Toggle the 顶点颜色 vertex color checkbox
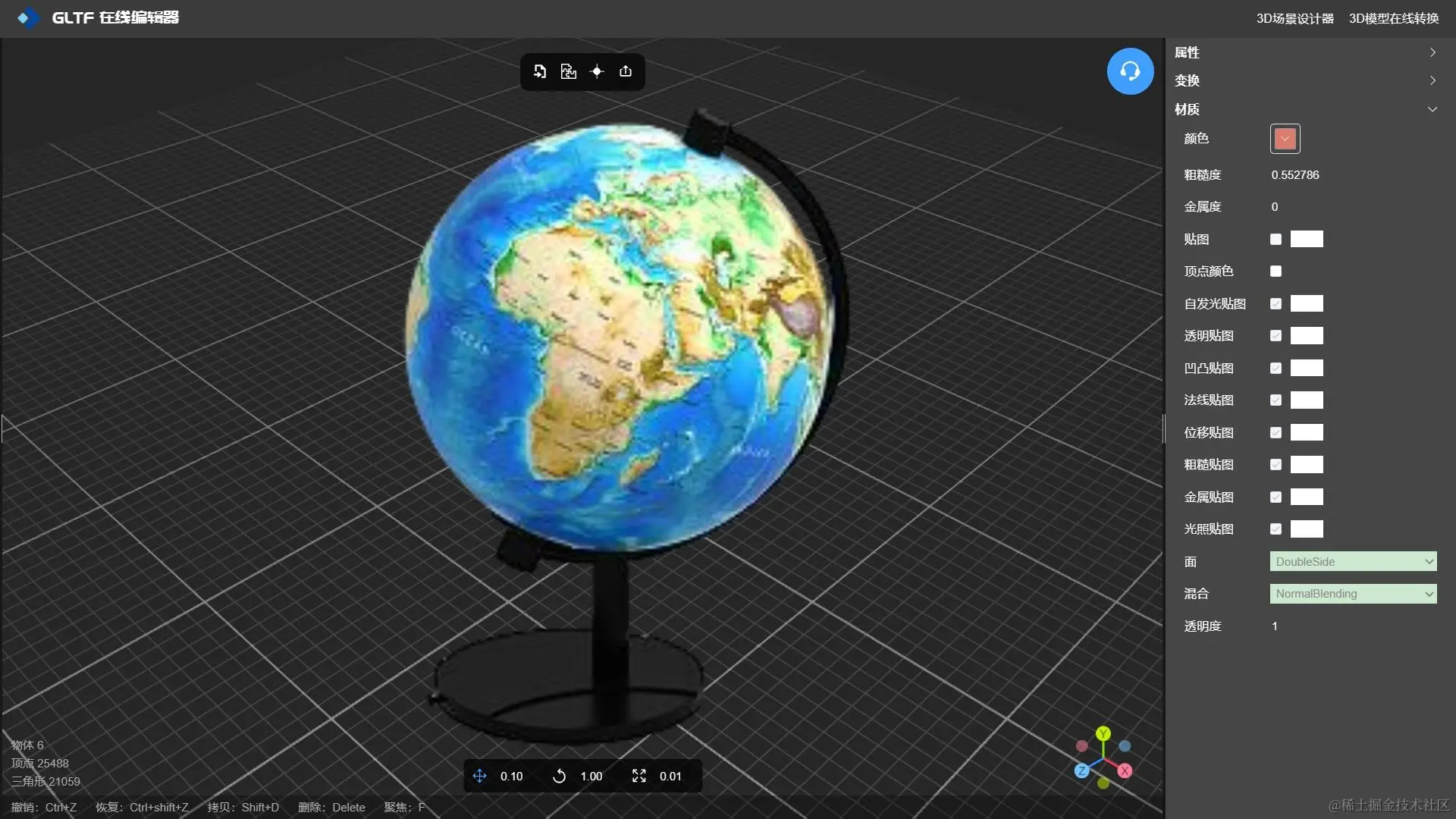Viewport: 1456px width, 819px height. click(1276, 271)
